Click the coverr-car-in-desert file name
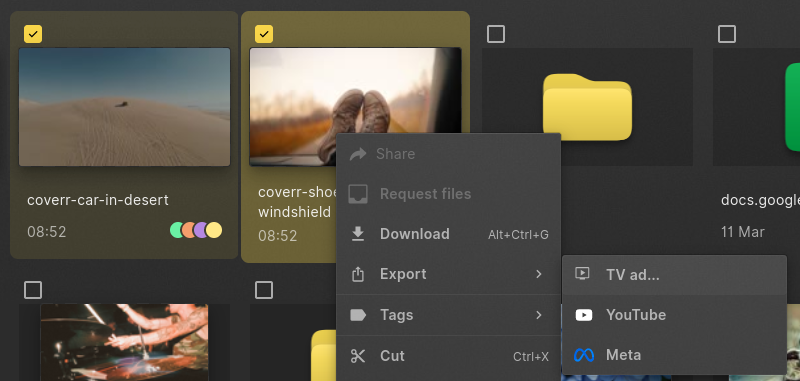Viewport: 800px width, 381px height. [x=97, y=199]
